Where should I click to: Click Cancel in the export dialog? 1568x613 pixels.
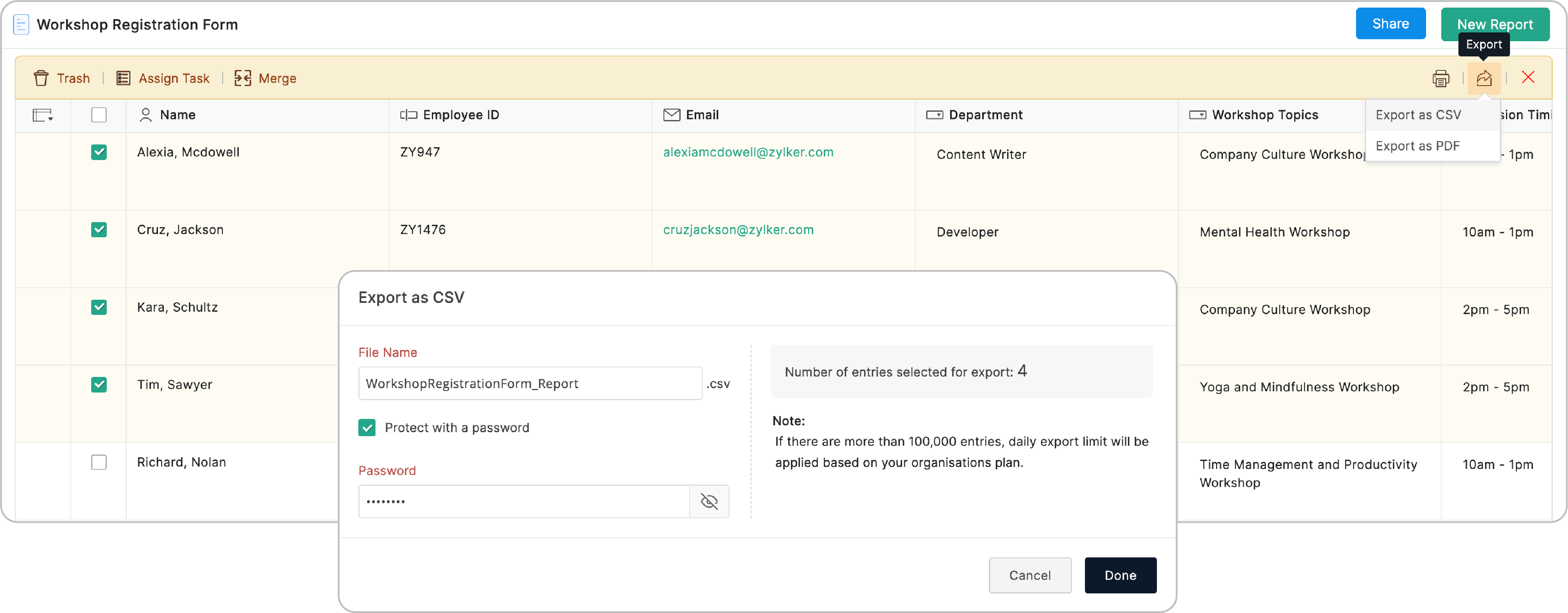point(1030,575)
